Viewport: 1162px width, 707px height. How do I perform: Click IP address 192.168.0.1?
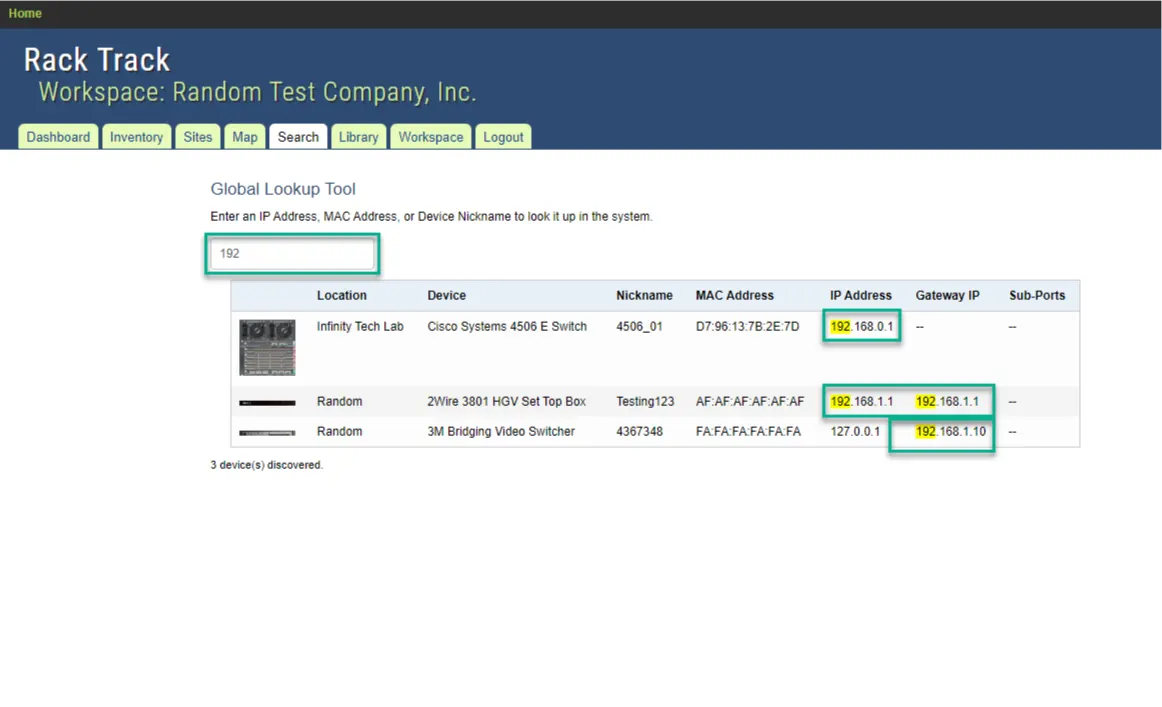click(x=862, y=326)
